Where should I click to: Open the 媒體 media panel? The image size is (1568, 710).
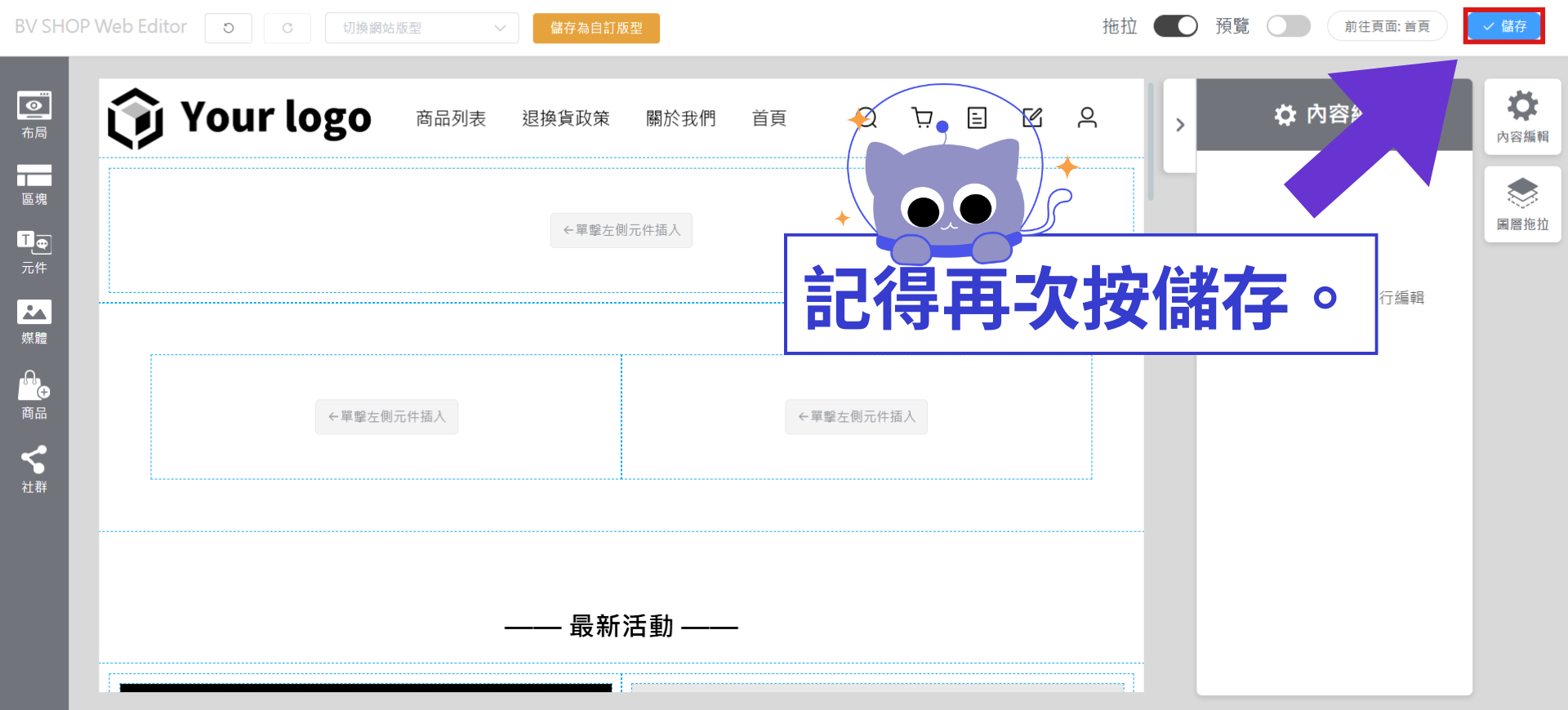(34, 322)
